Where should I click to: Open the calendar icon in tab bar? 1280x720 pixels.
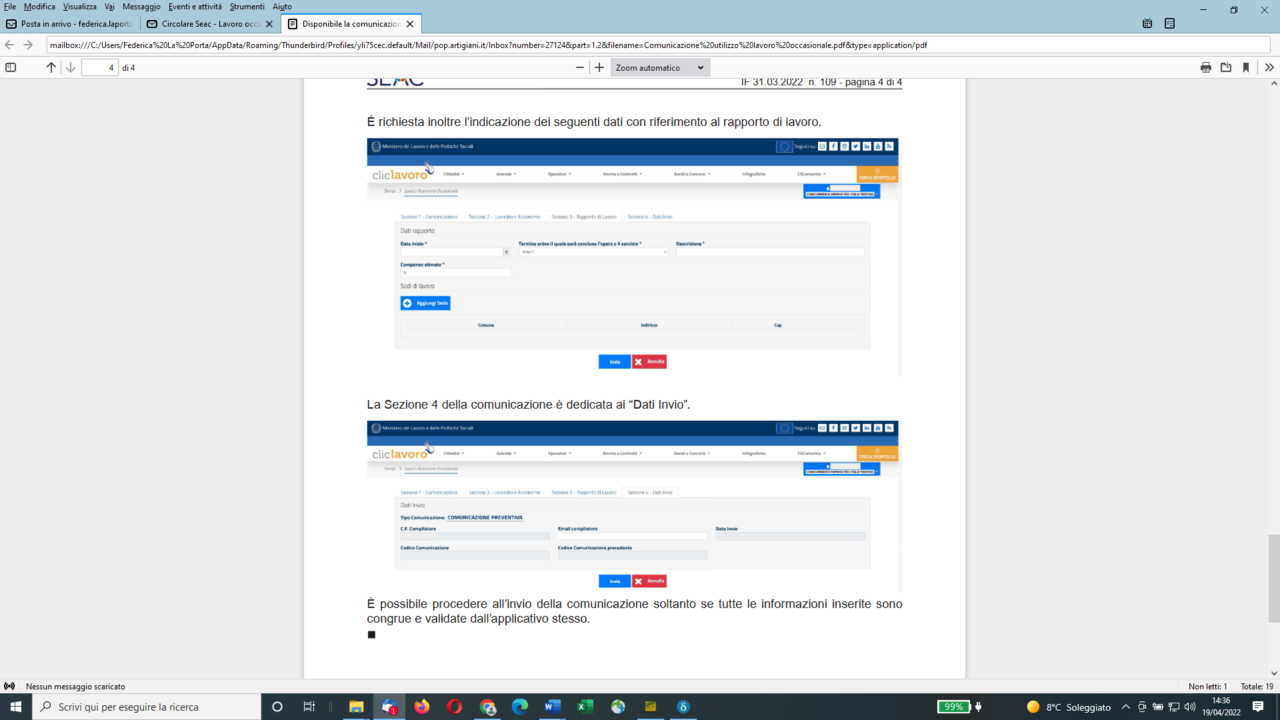point(1147,23)
